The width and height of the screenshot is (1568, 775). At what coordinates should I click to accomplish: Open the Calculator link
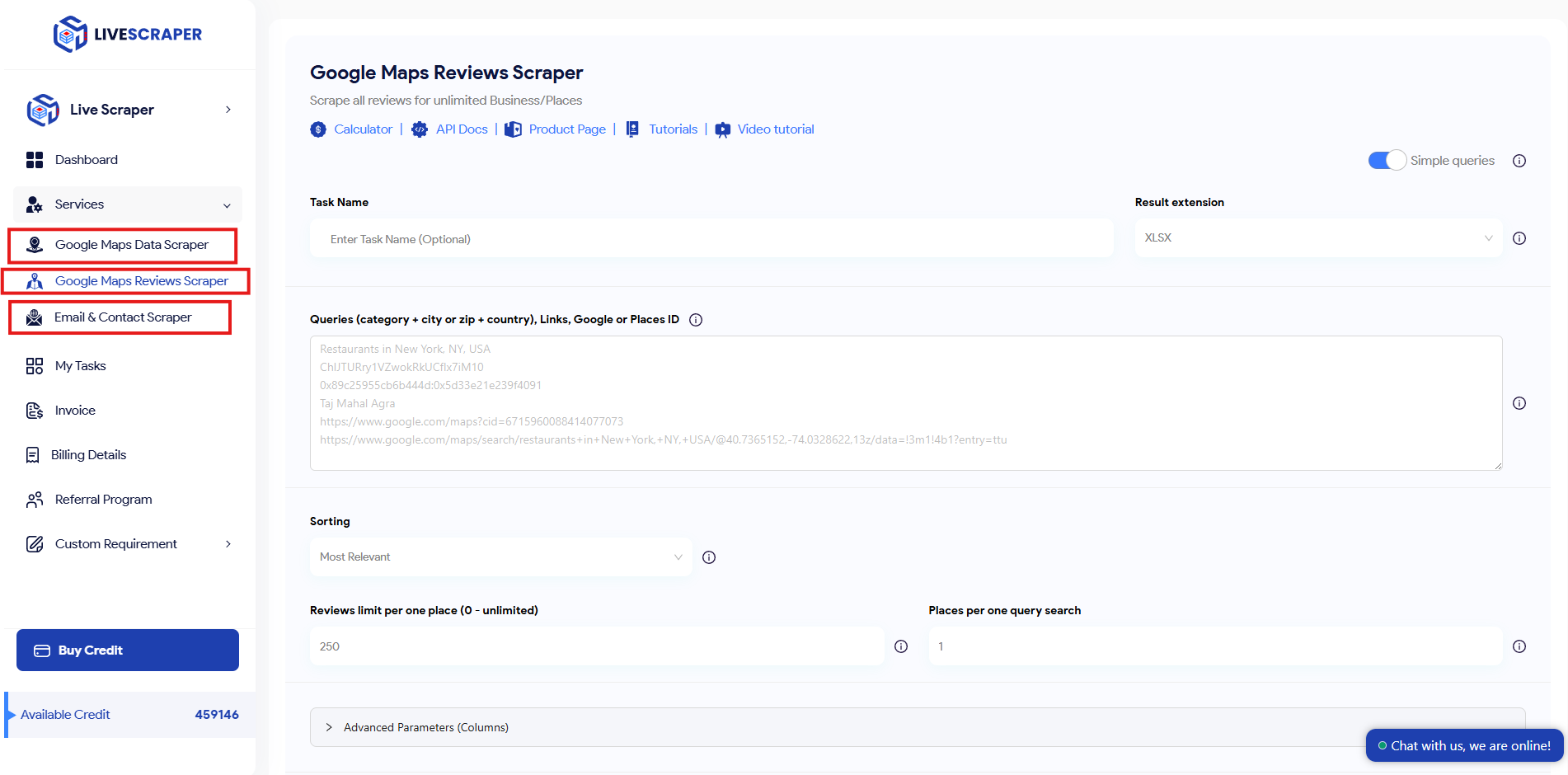coord(364,129)
